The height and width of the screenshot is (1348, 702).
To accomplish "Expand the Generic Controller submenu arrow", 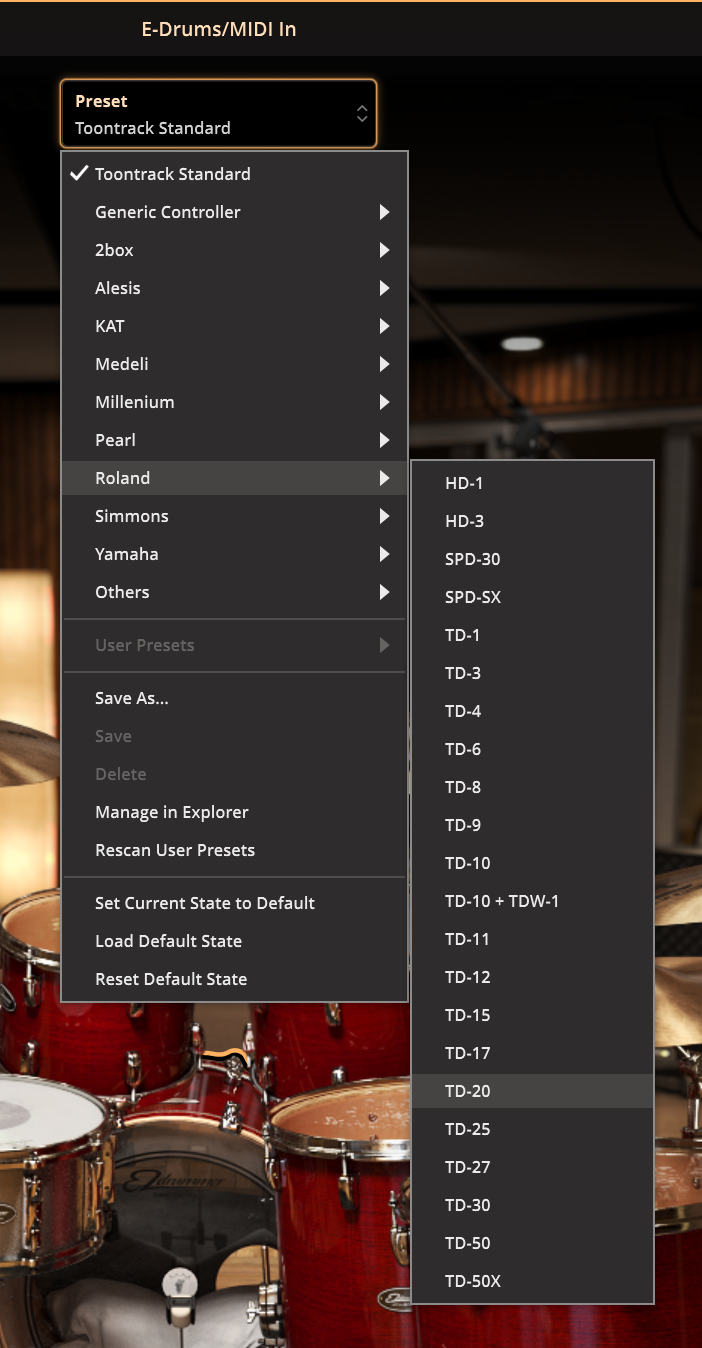I will point(384,212).
